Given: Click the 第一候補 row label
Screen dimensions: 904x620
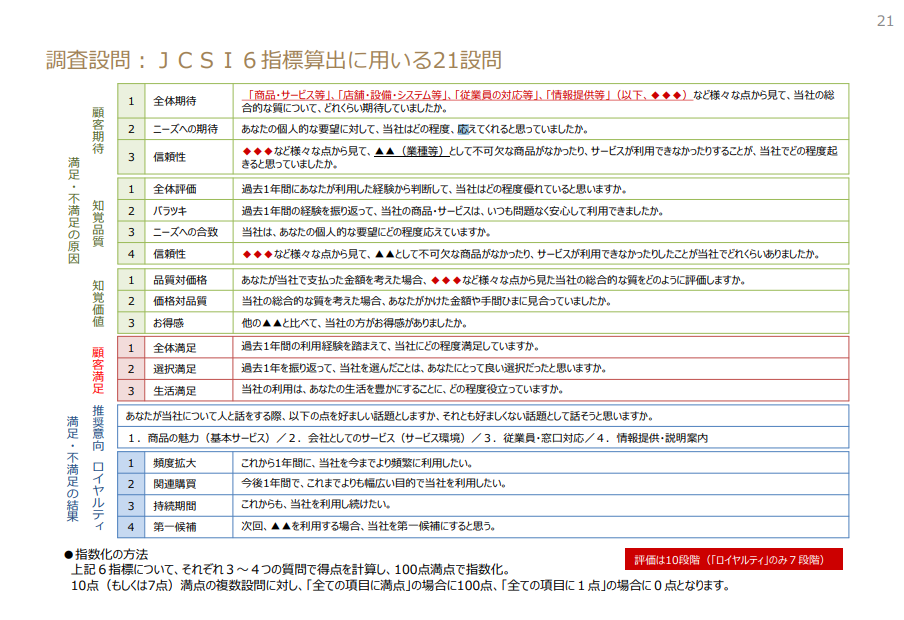Looking at the screenshot, I should 174,526.
